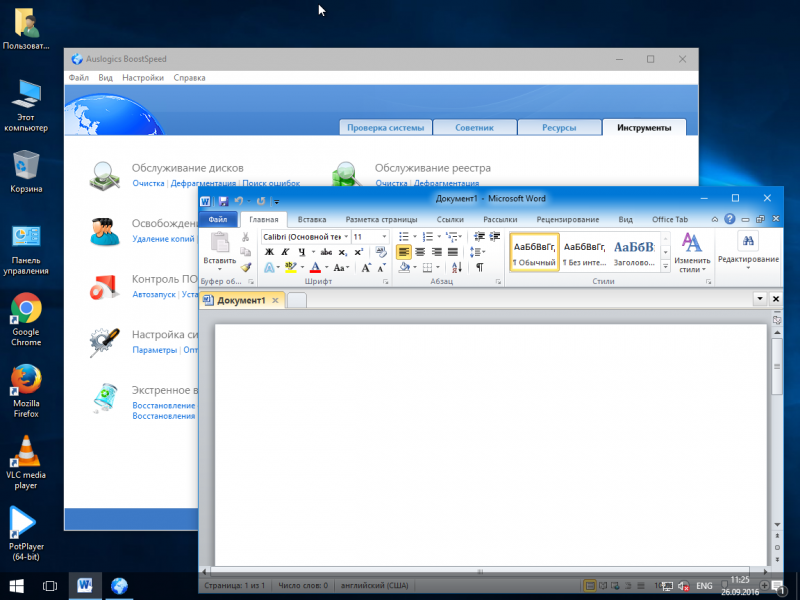
Task: Open the Файл tab in Word
Action: pyautogui.click(x=218, y=219)
